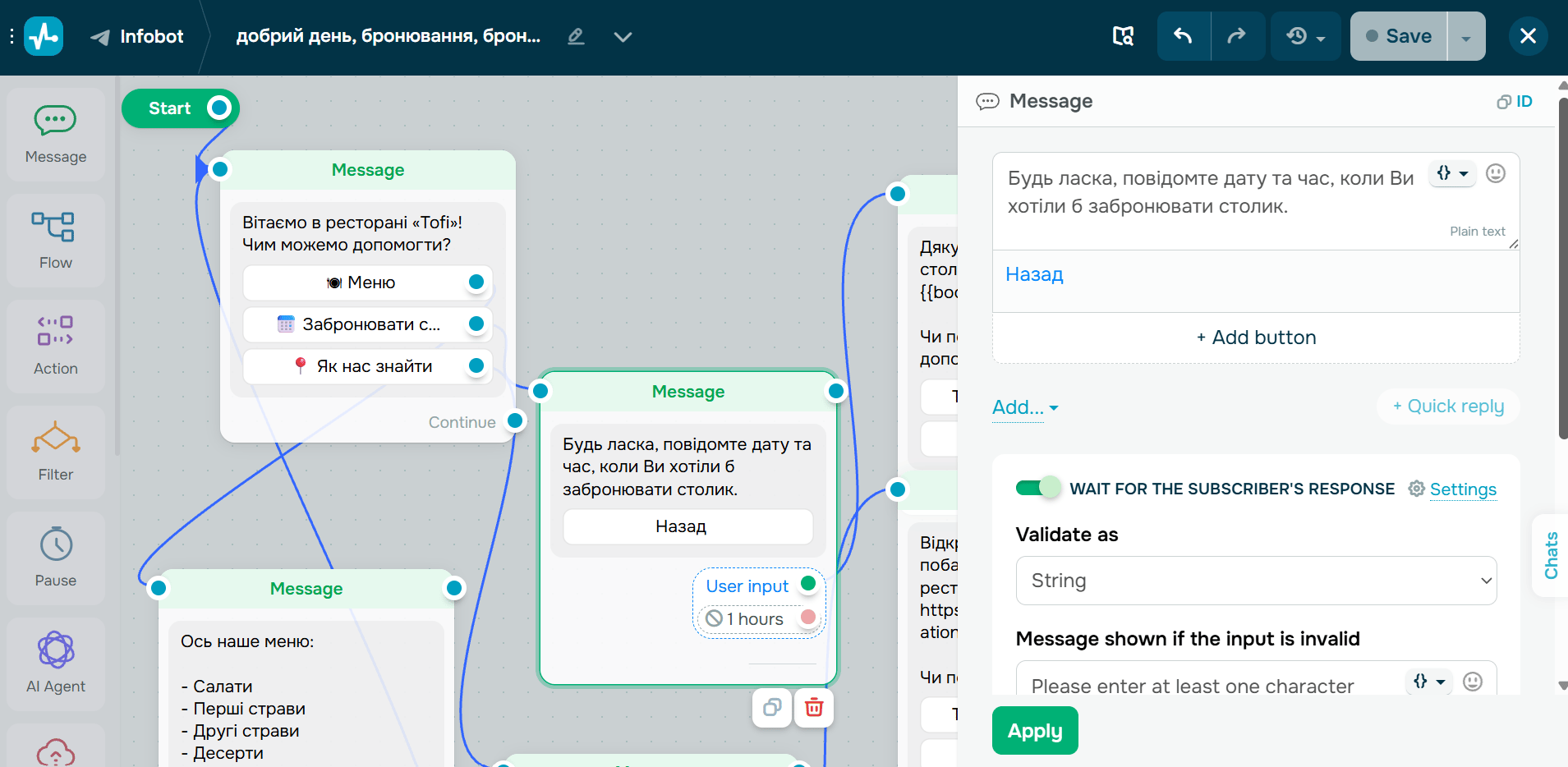Add a Quick reply
This screenshot has height=767, width=1568.
[x=1448, y=406]
